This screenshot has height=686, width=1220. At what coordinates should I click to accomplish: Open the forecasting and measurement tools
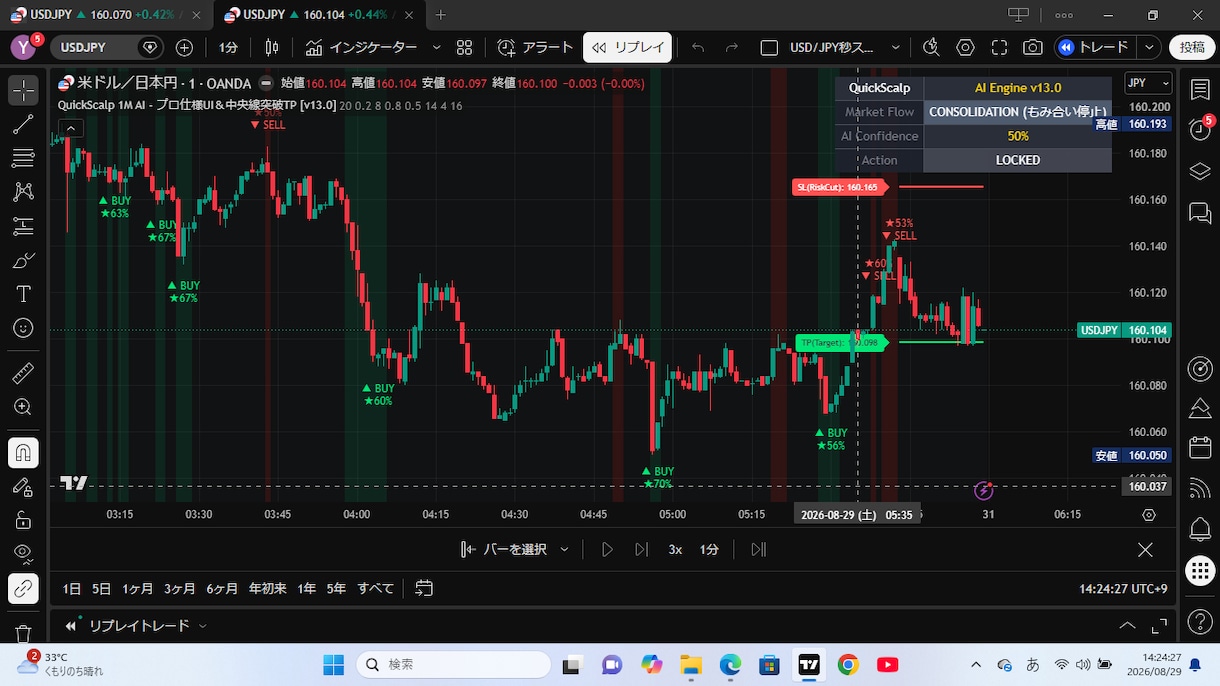[23, 226]
